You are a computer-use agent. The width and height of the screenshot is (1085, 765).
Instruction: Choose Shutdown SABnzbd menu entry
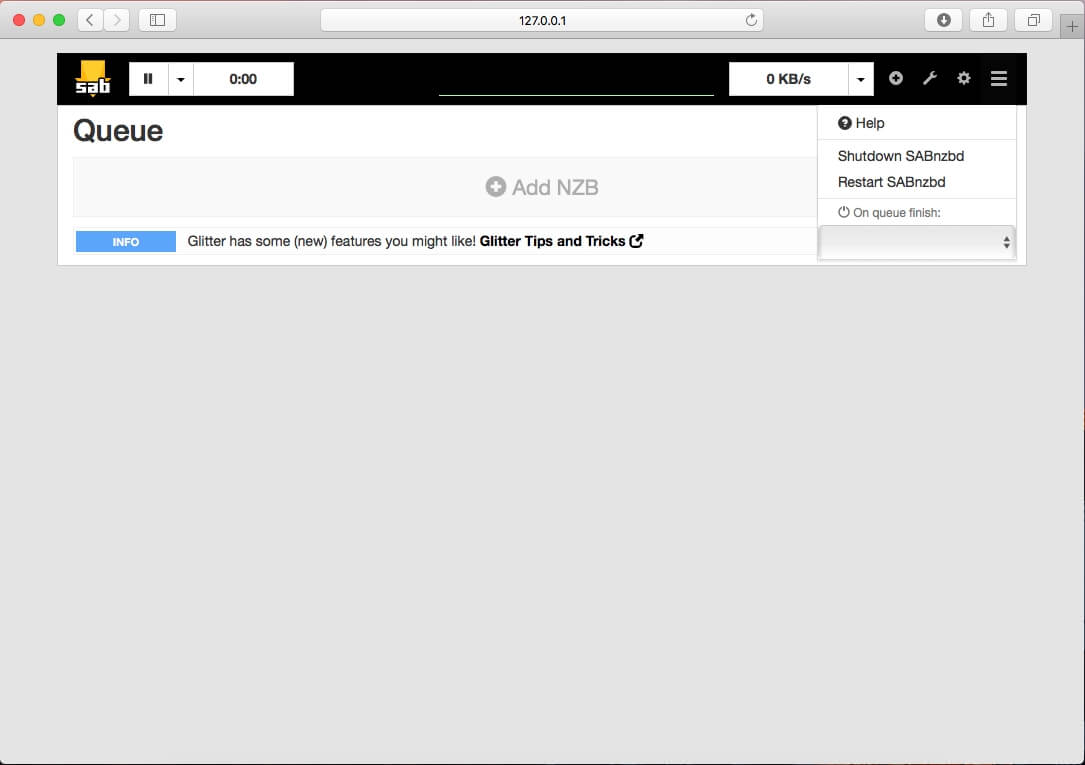click(900, 156)
